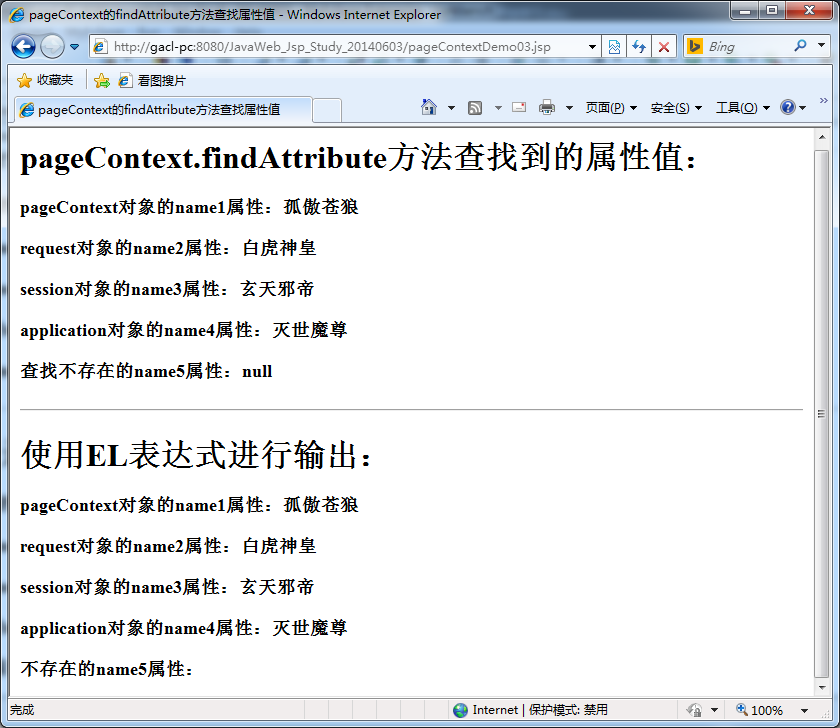Click the Compatibility View icon
Screen dimensions: 840x728
pyautogui.click(x=614, y=47)
